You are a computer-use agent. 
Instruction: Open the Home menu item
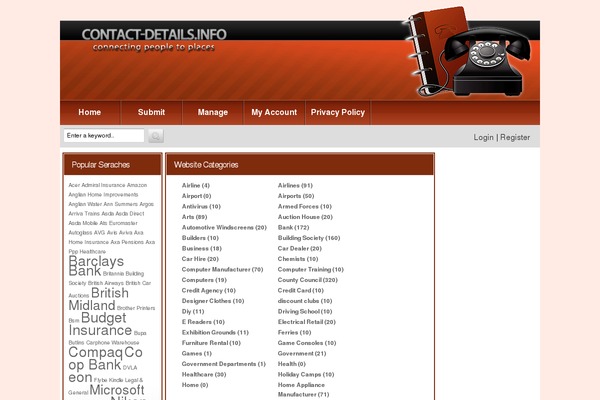point(90,112)
